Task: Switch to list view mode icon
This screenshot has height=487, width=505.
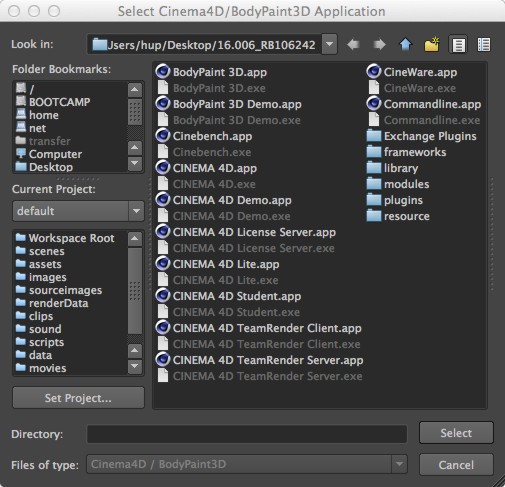Action: (458, 44)
